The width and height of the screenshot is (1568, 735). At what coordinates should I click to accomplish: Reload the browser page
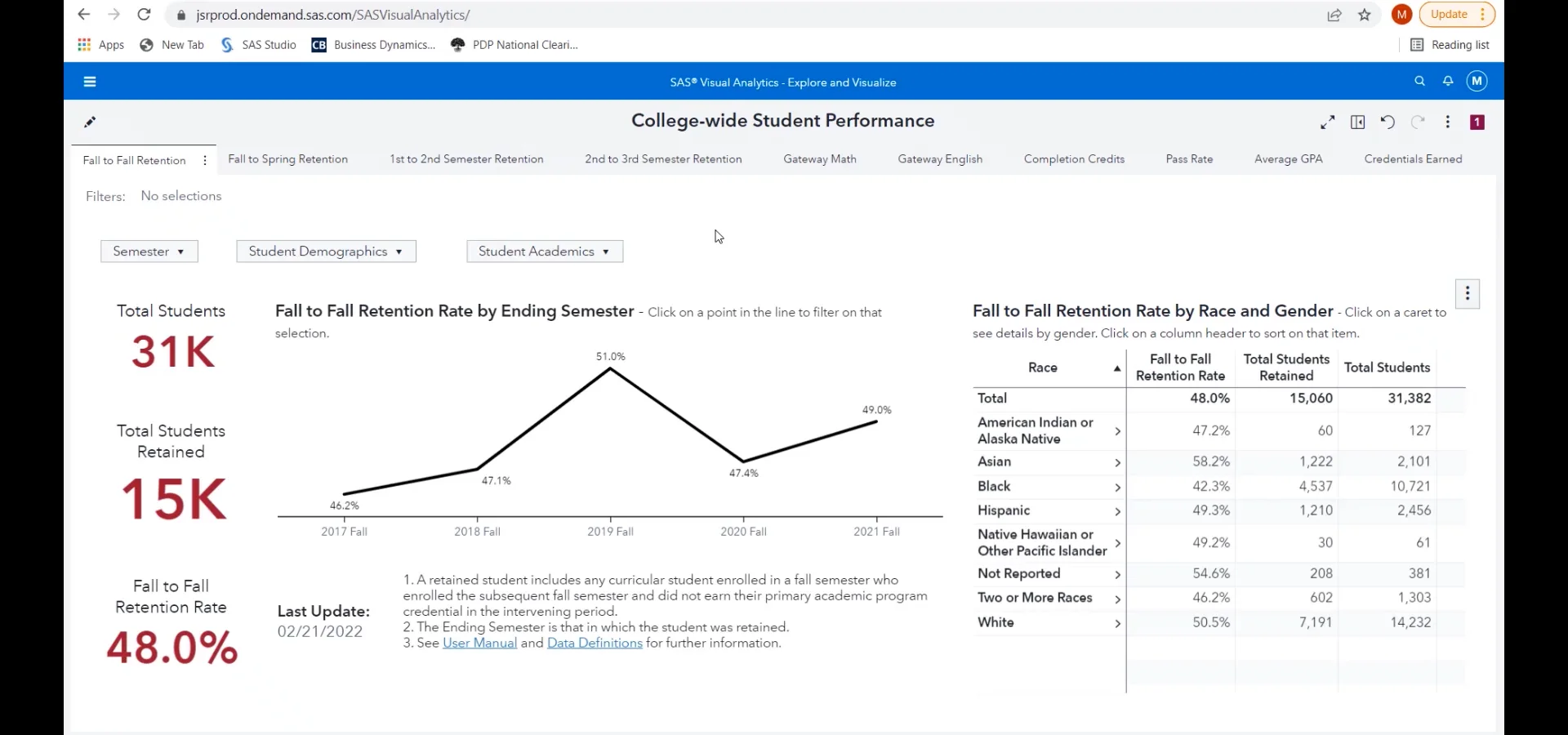tap(144, 15)
